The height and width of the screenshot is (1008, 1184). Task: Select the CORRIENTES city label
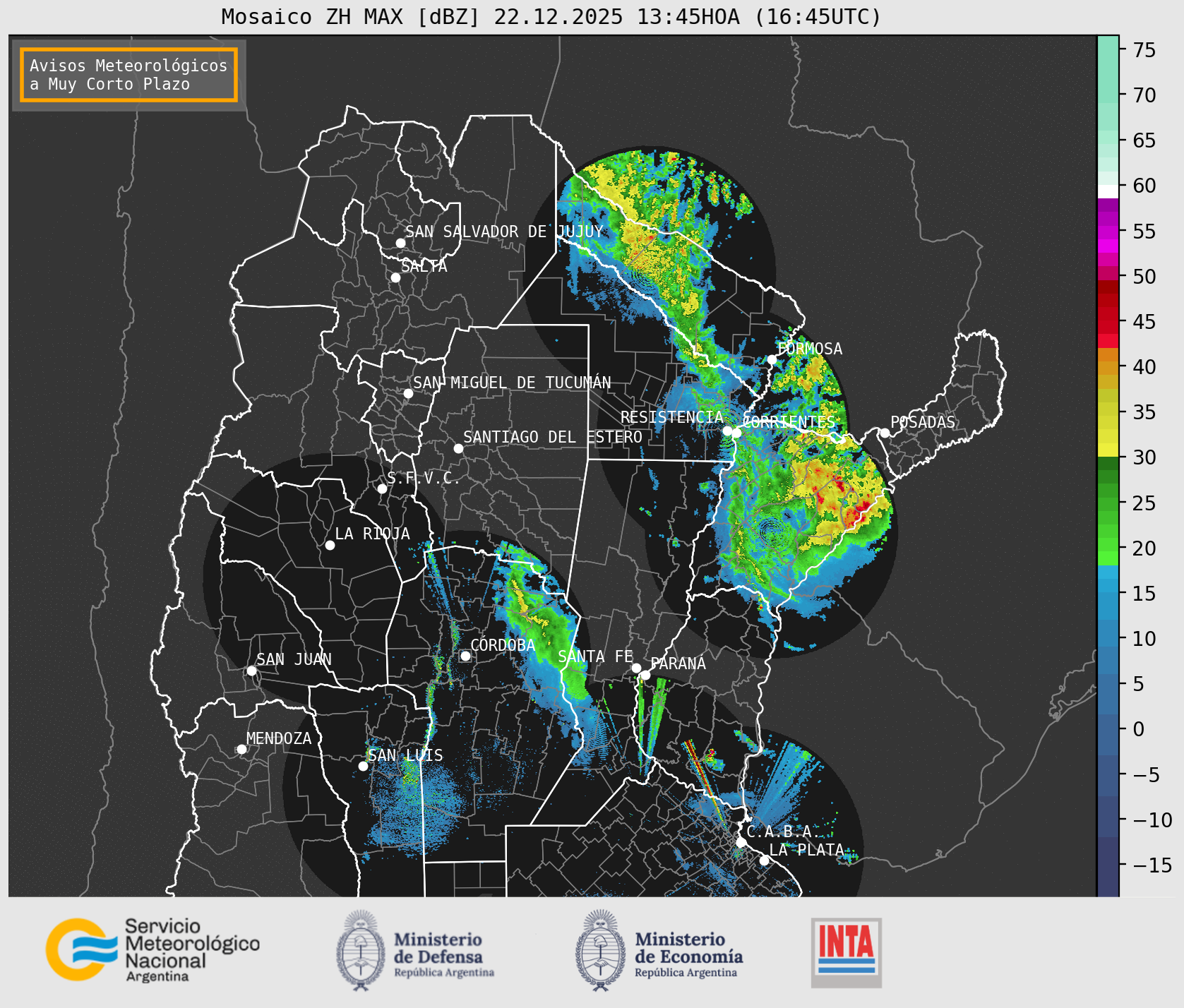pos(789,422)
